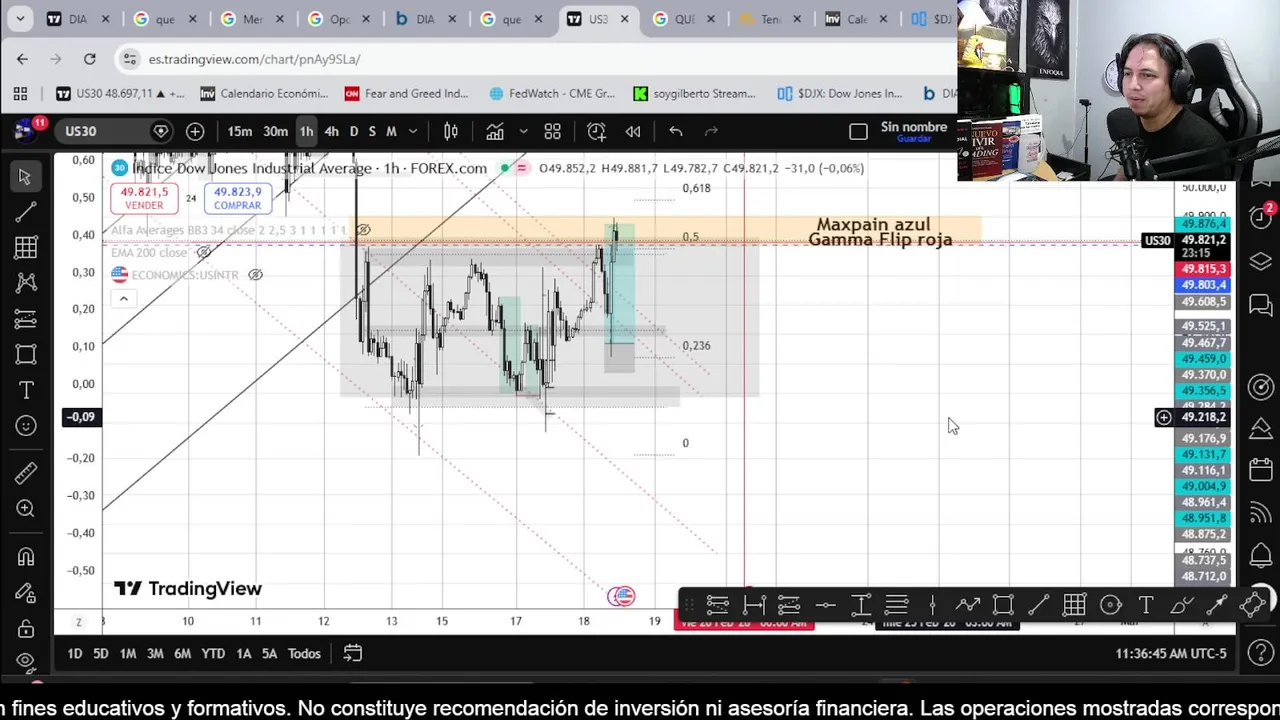Open the Fear and Greed Index bookmark

pyautogui.click(x=406, y=94)
